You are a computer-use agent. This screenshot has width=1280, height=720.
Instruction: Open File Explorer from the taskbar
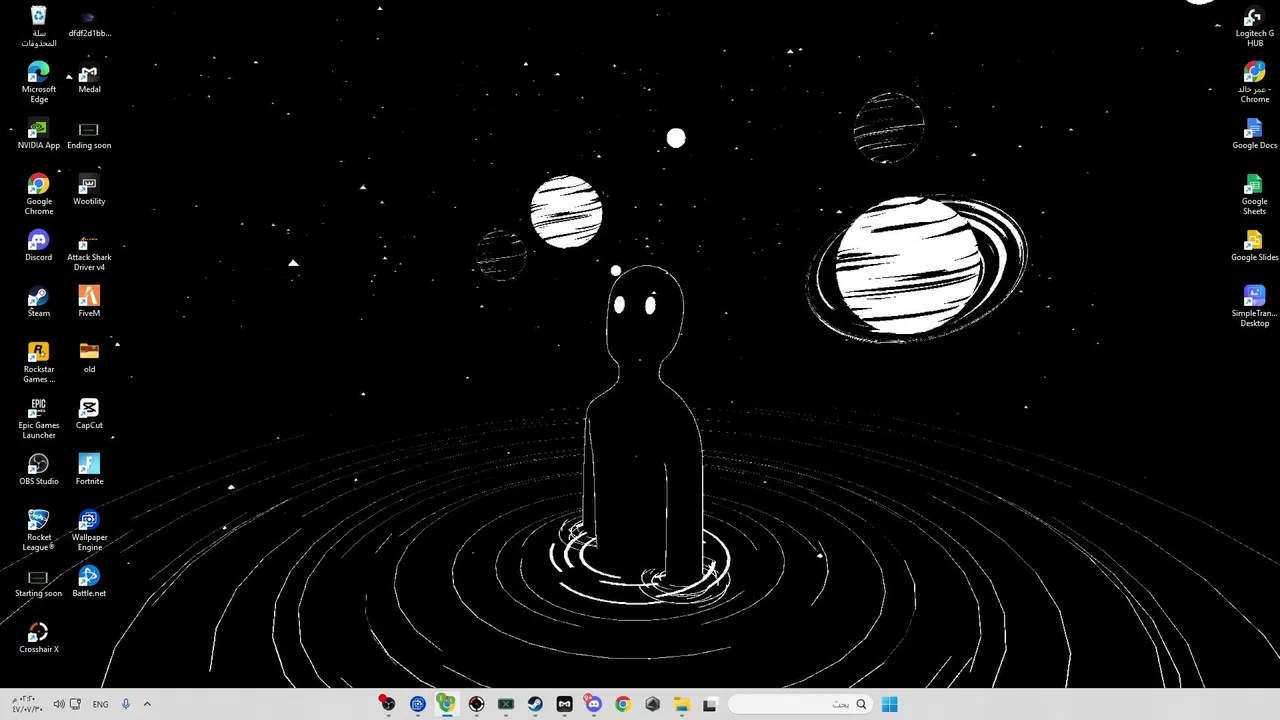[x=681, y=704]
